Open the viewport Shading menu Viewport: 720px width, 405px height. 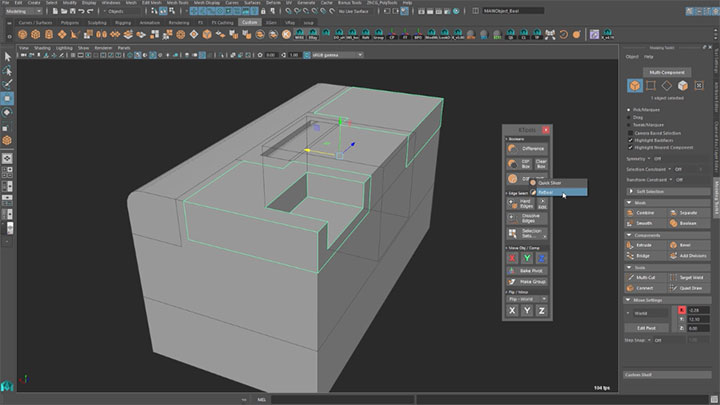tap(42, 48)
